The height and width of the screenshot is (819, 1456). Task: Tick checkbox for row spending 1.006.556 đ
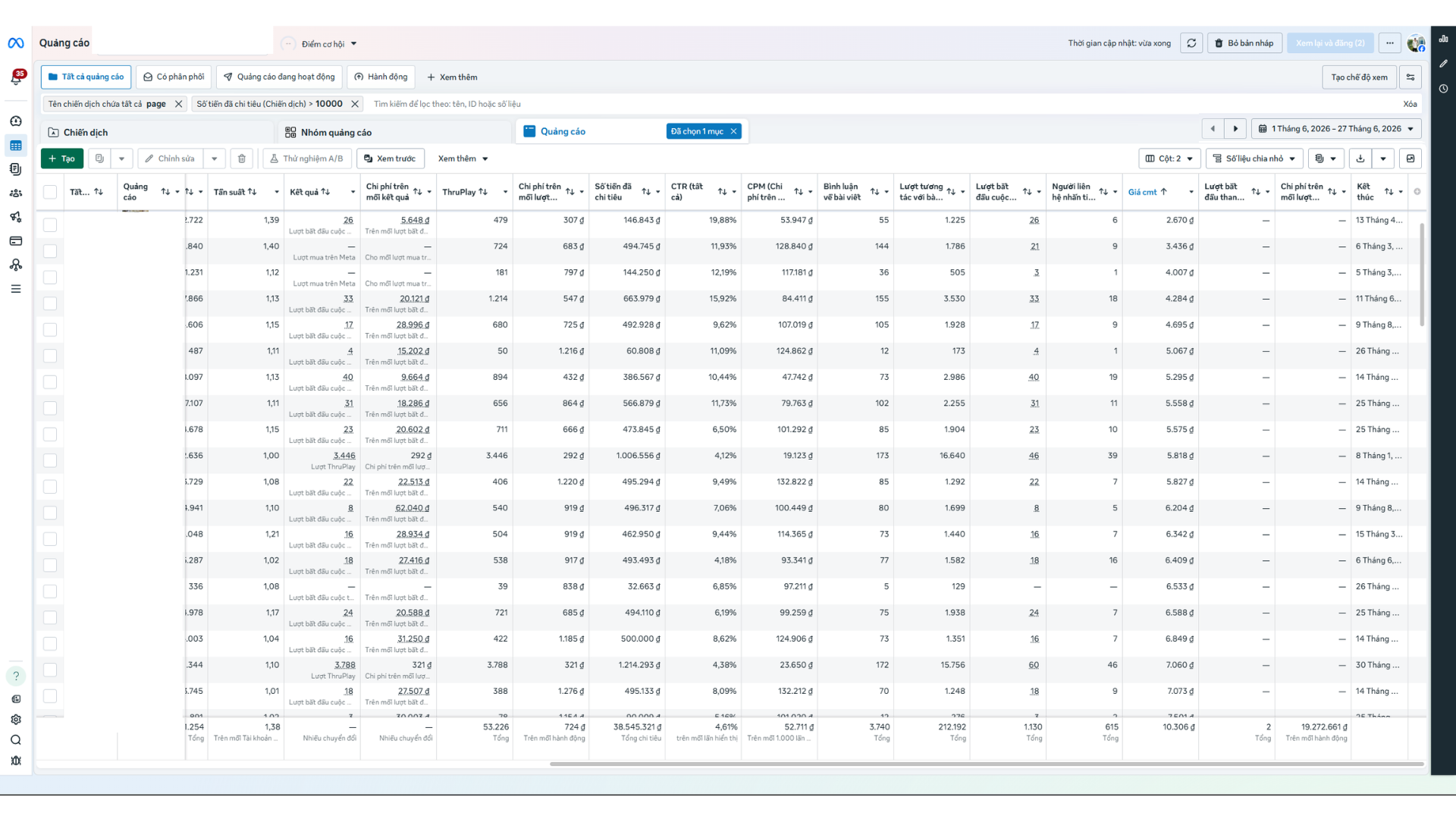tap(50, 460)
